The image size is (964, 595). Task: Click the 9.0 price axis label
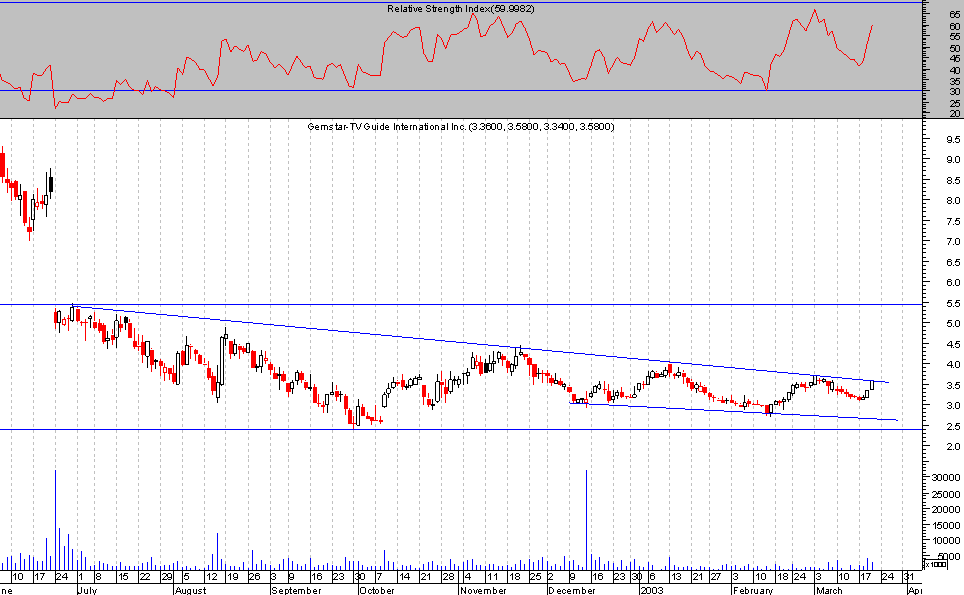point(953,160)
